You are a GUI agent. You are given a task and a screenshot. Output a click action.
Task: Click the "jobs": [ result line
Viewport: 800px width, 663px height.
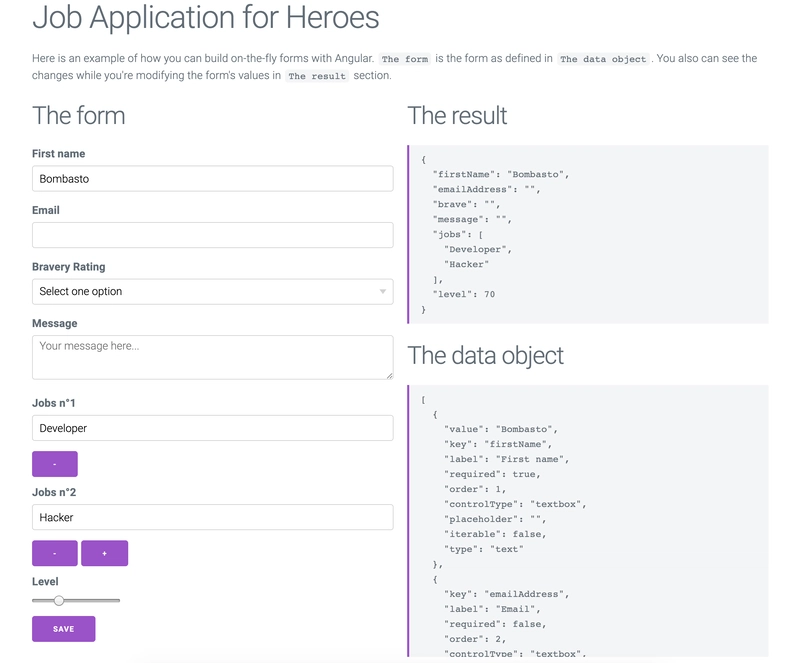(x=458, y=235)
